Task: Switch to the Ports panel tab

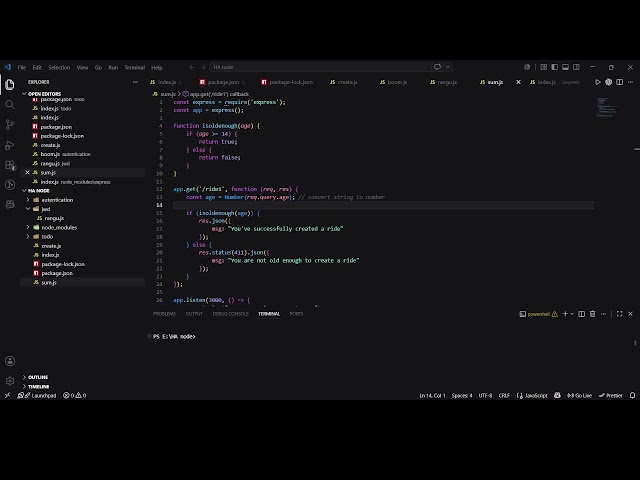Action: pos(296,314)
